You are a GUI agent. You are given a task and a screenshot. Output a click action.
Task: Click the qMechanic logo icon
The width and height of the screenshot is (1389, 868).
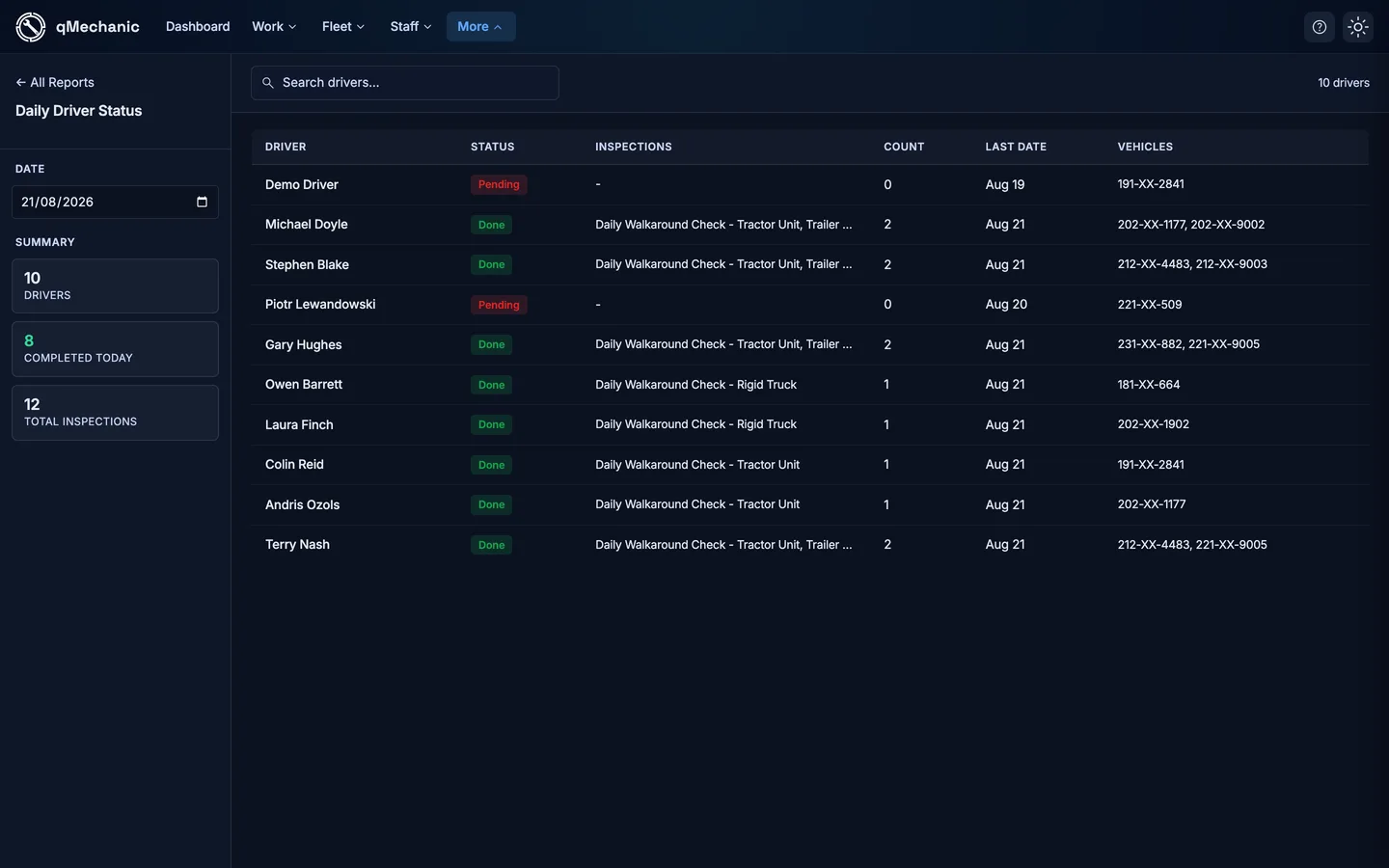pyautogui.click(x=31, y=27)
